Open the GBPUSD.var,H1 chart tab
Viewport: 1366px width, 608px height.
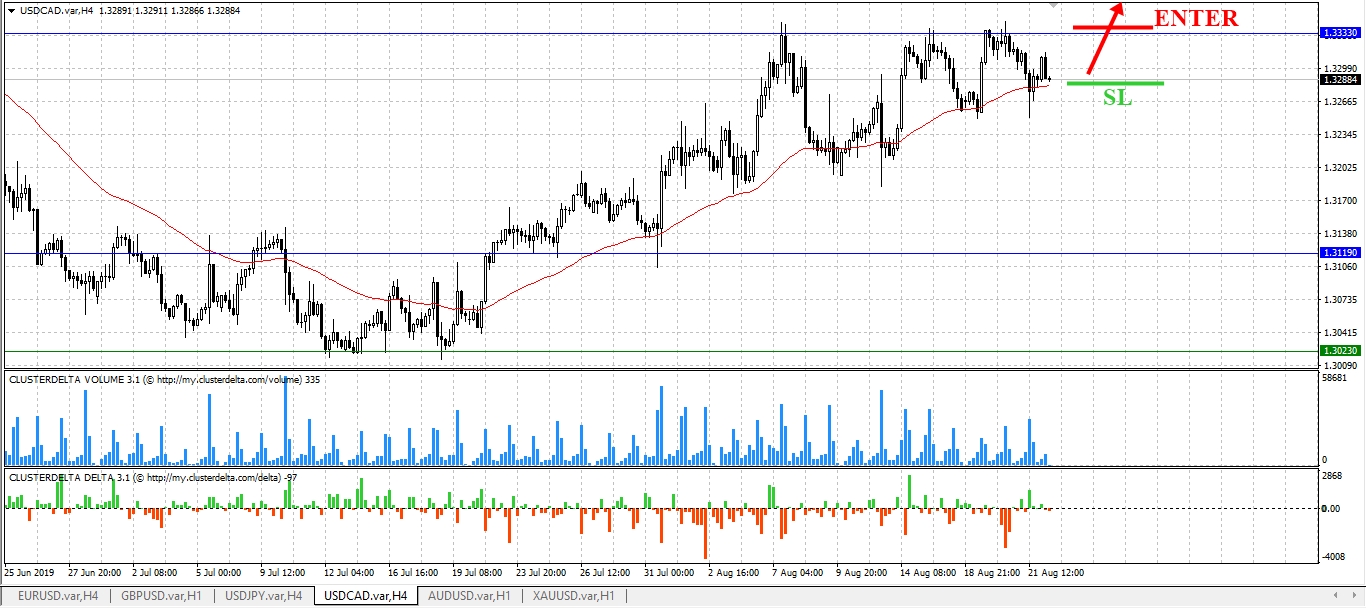(161, 596)
